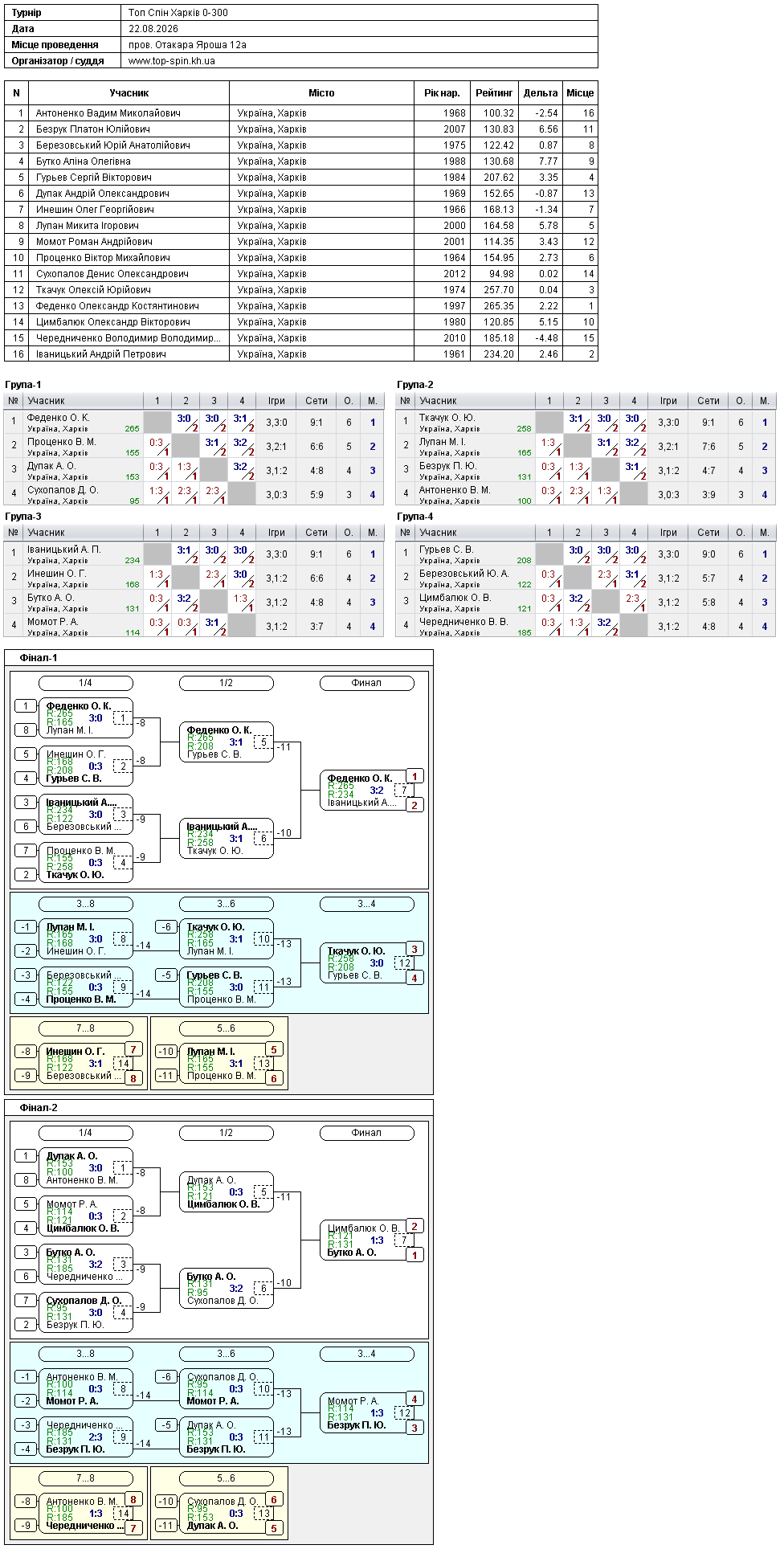Click the 'Ігри' column header in Група-1
This screenshot has width=784, height=1549.
point(276,401)
